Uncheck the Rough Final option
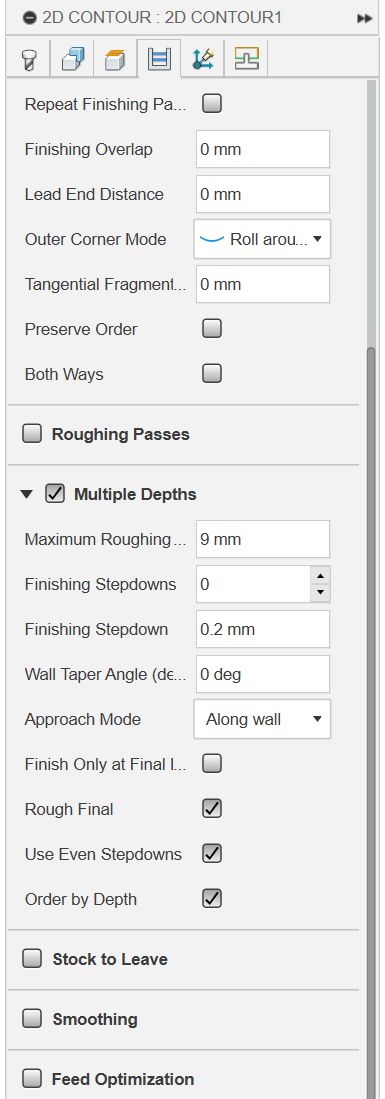The height and width of the screenshot is (1099, 385). point(212,809)
